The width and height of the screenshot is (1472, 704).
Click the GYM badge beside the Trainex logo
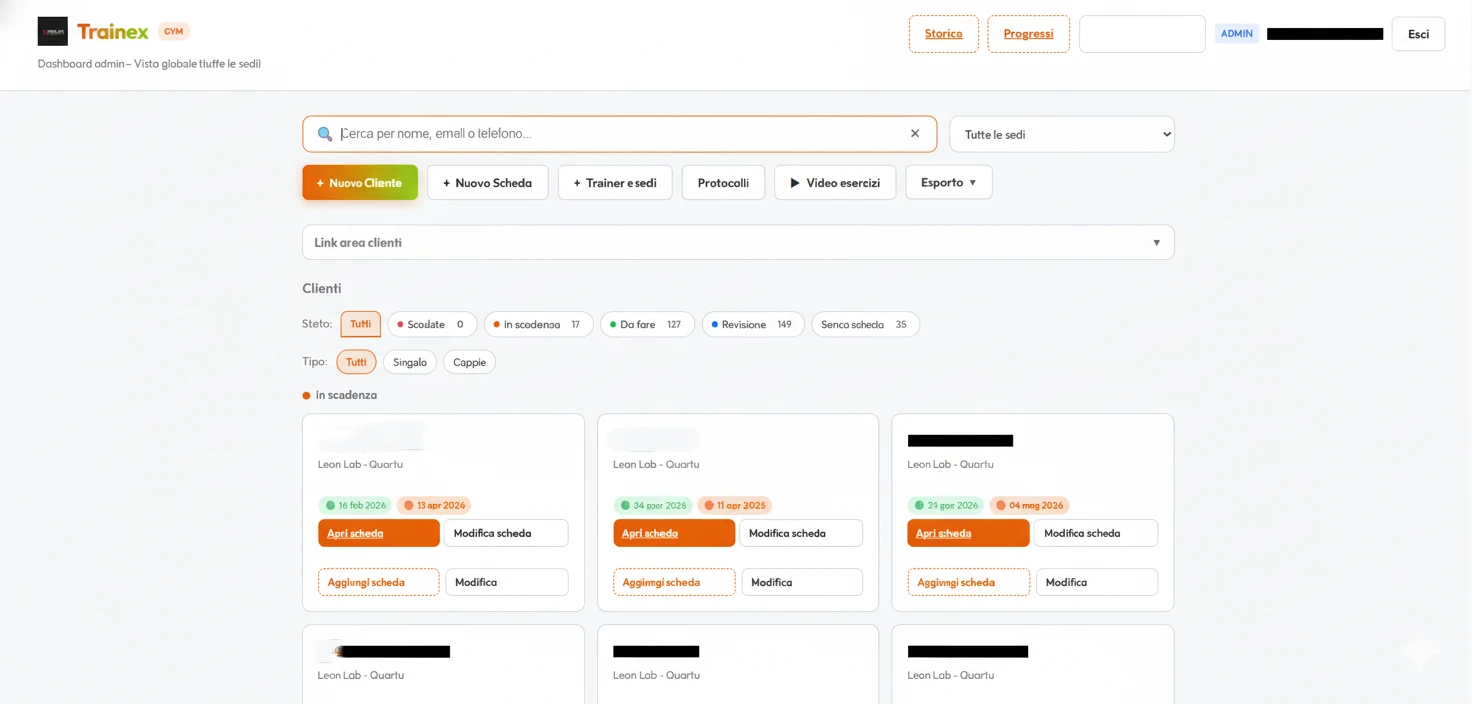173,31
